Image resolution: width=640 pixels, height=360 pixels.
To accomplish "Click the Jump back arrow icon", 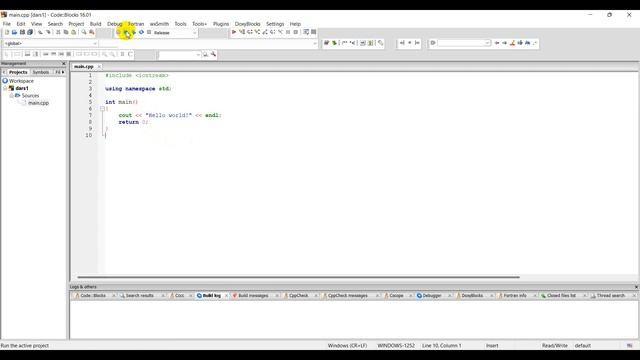I will [497, 43].
